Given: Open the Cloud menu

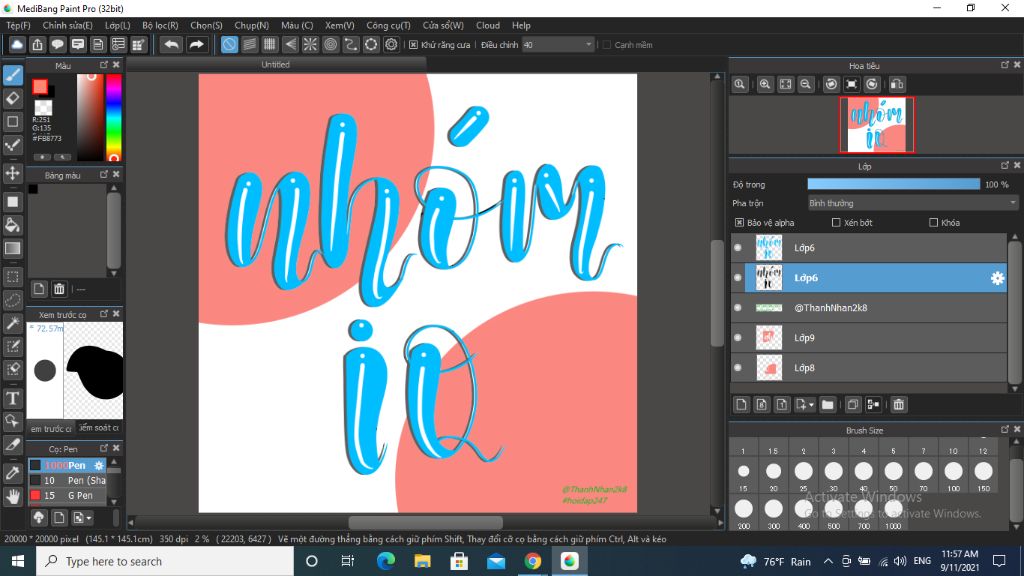Looking at the screenshot, I should [488, 25].
